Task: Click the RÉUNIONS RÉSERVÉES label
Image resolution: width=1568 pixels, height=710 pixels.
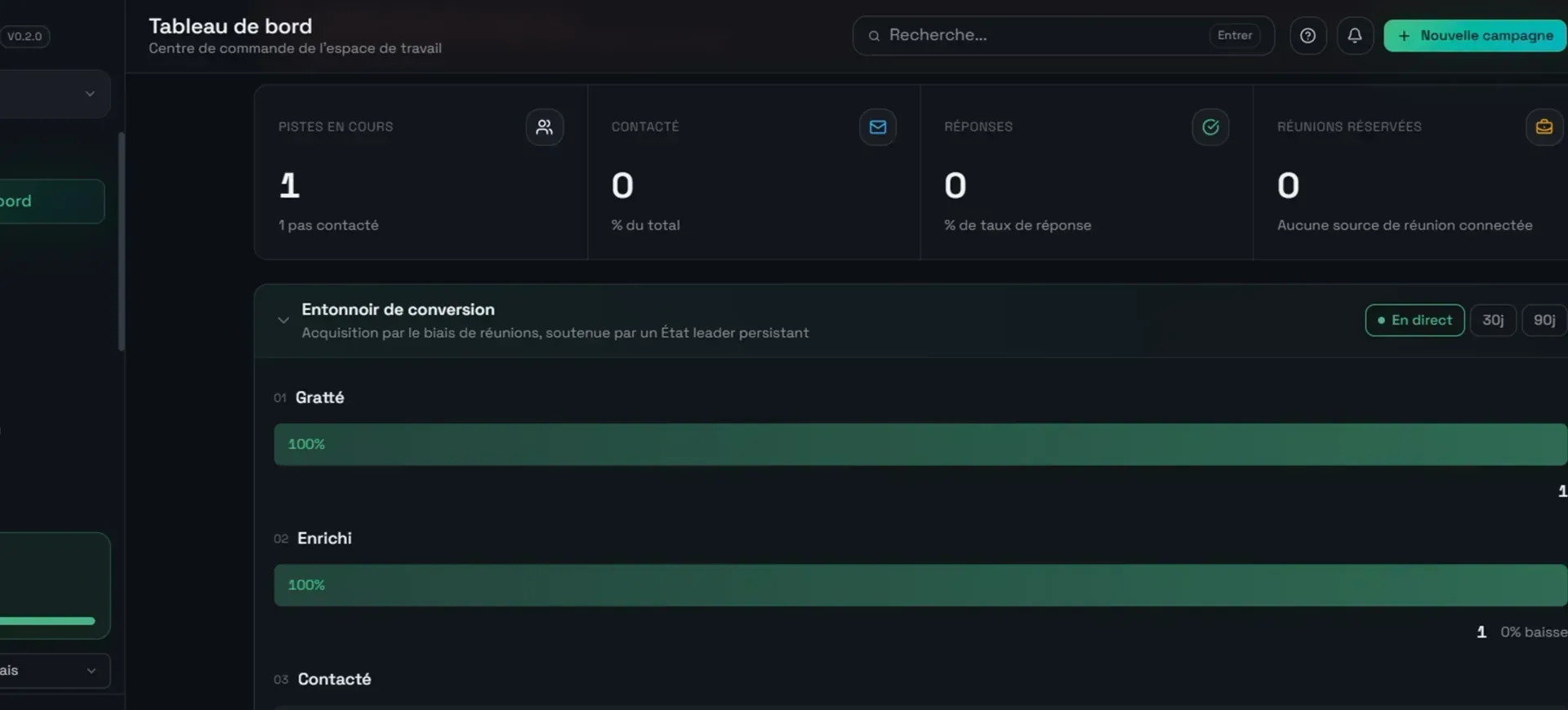Action: [x=1349, y=126]
